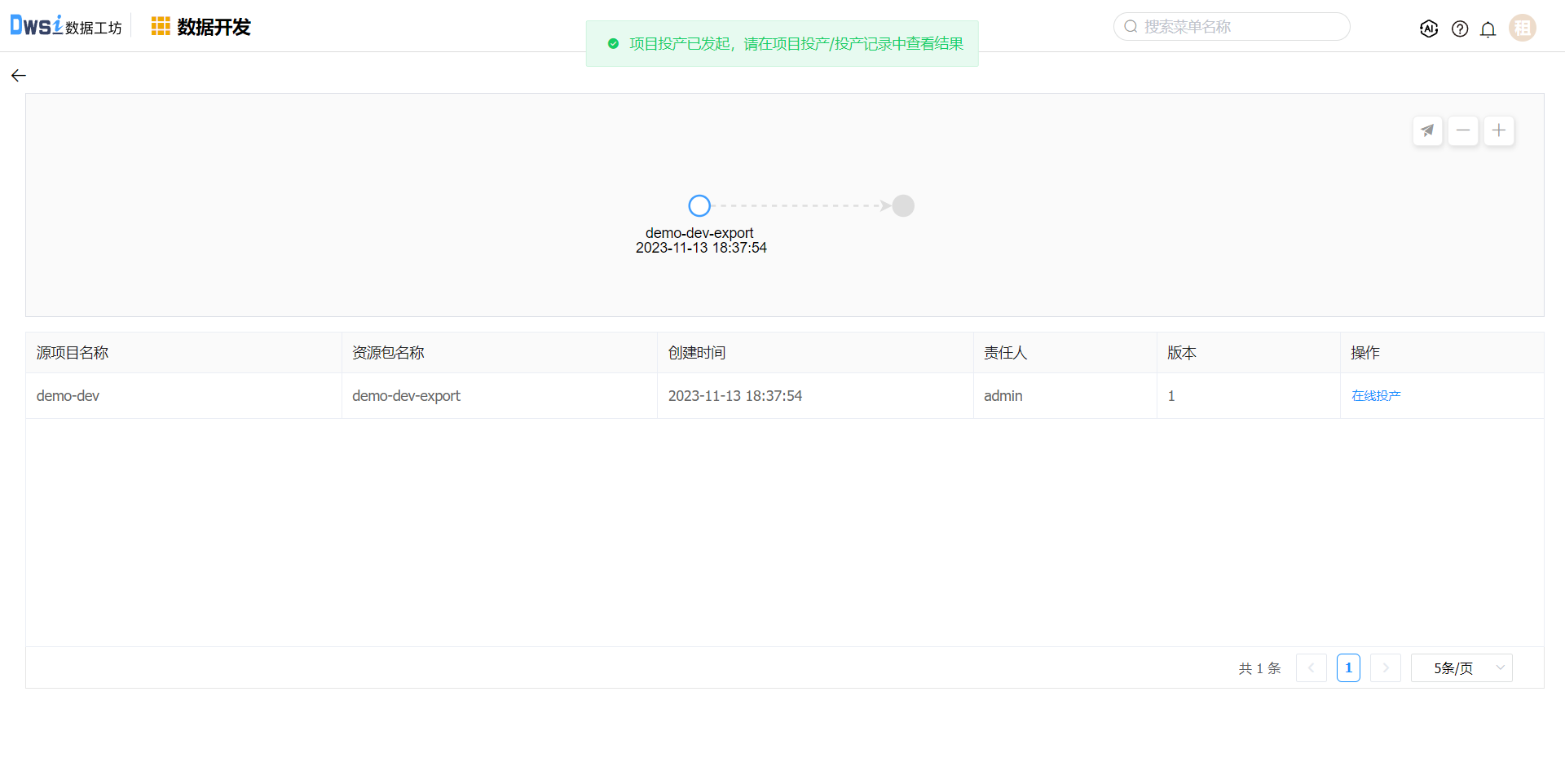Click the 创建时间 column header
Viewport: 1565px width, 784px height.
pyautogui.click(x=697, y=353)
